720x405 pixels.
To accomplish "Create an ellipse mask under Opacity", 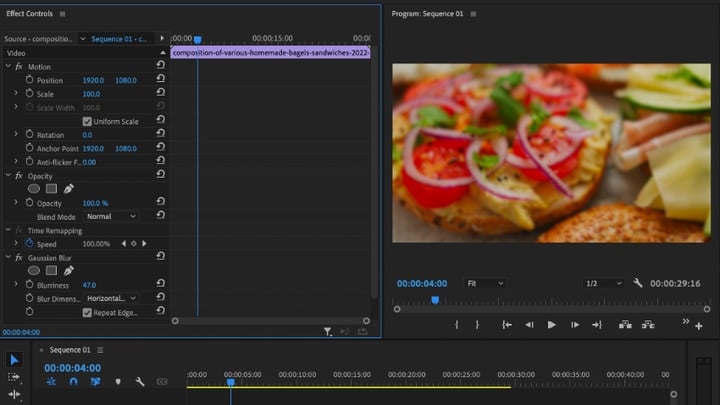I will pyautogui.click(x=34, y=188).
